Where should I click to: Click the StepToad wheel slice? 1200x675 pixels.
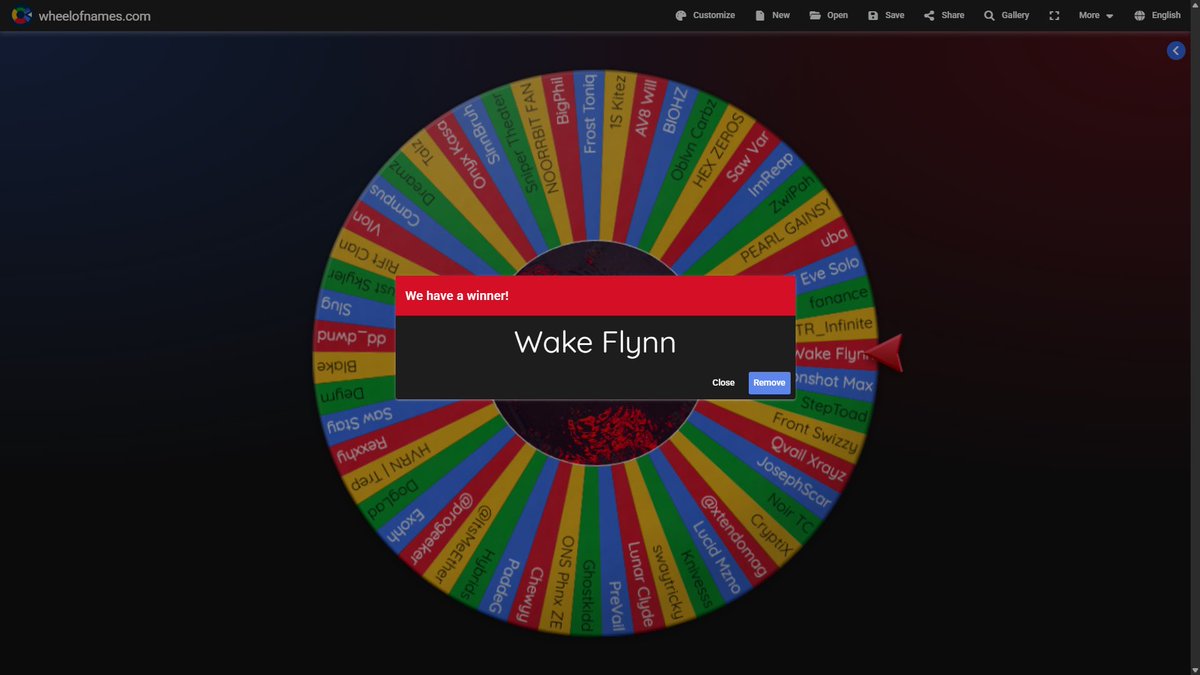(834, 409)
